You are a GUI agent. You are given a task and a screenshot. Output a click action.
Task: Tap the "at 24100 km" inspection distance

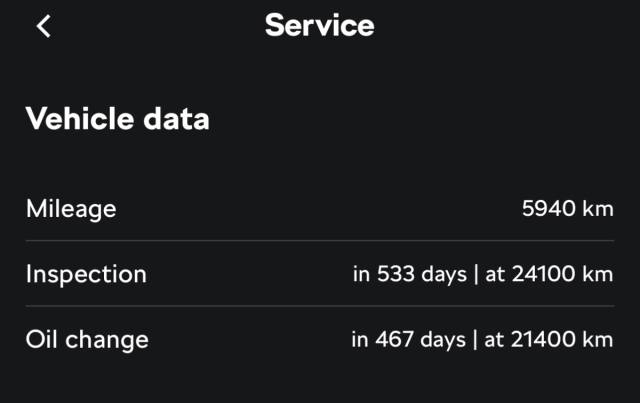[549, 274]
